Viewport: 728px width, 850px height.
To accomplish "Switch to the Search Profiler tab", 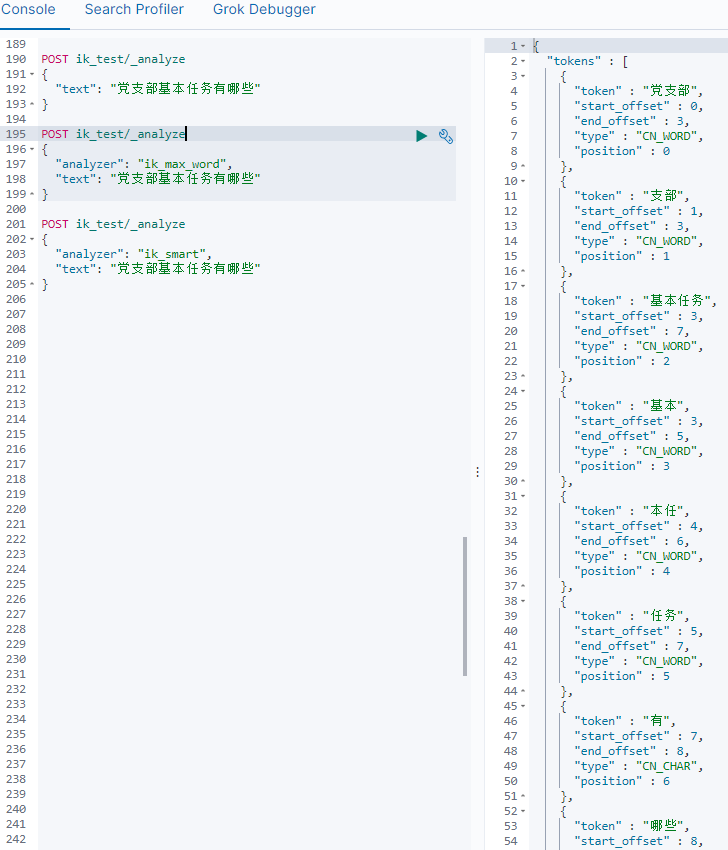I will pyautogui.click(x=133, y=10).
